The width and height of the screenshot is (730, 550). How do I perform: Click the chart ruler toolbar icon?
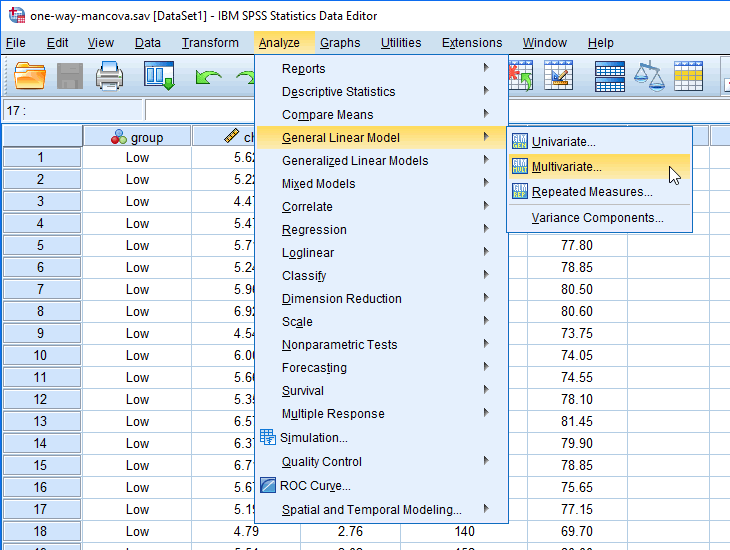click(559, 75)
